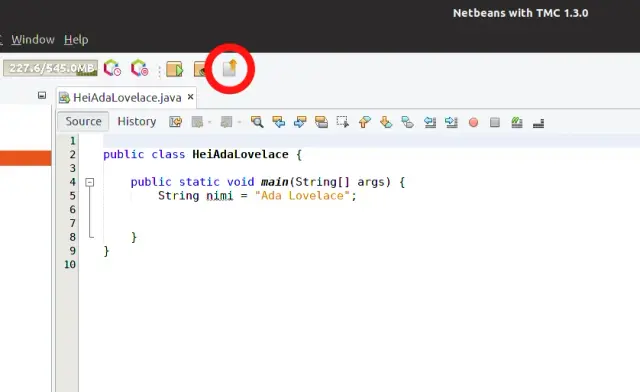Click the Toggle Bookmark icon
640x392 pixels.
click(x=407, y=122)
